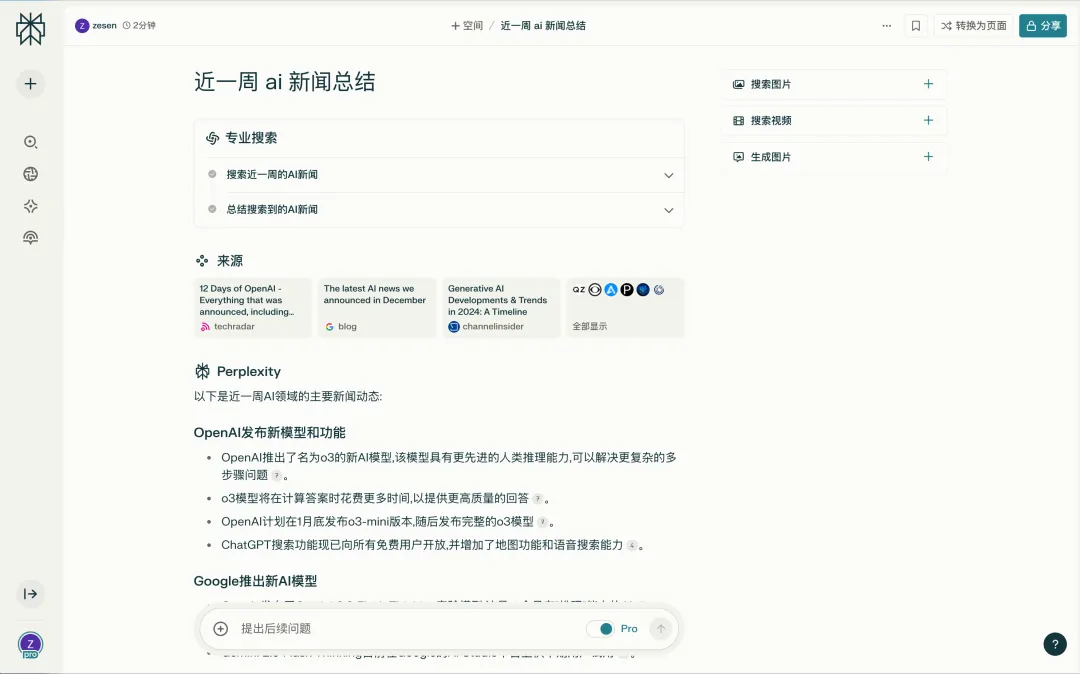Open the citation badge after 步骤问题
Screen dimensions: 1080x674
point(276,476)
